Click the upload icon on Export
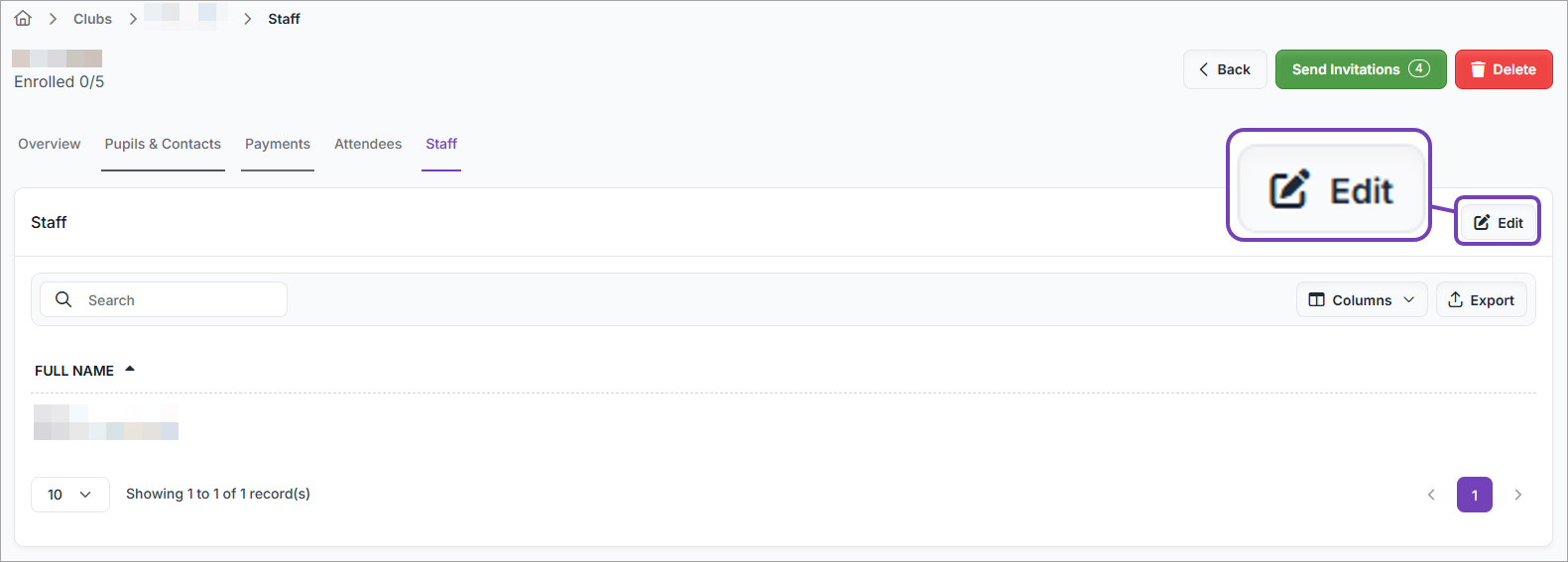Viewport: 1568px width, 562px height. [x=1455, y=299]
